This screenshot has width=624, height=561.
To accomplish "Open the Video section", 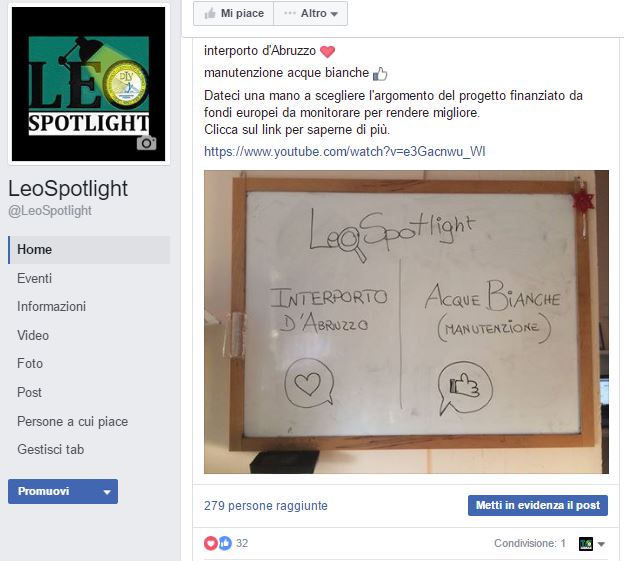I will click(x=33, y=335).
